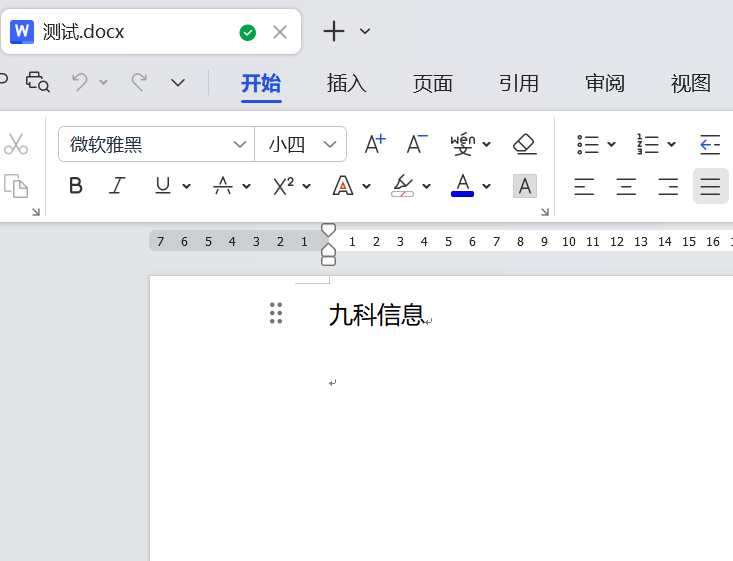Toggle bold formatting
The width and height of the screenshot is (733, 561).
click(x=76, y=186)
